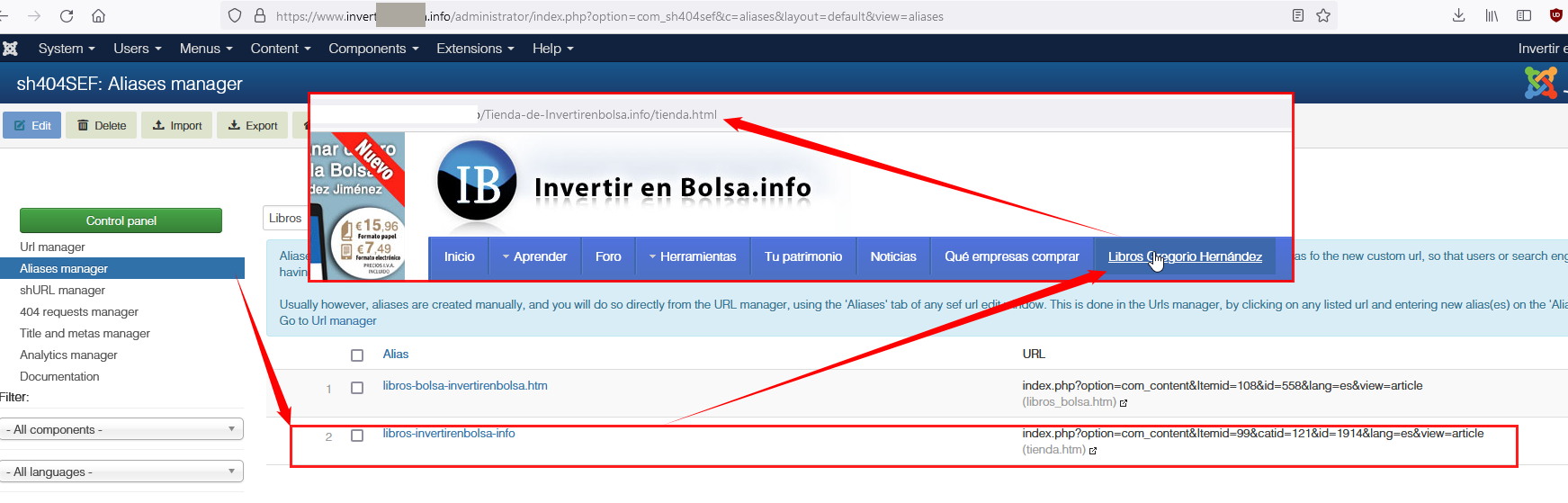Open browser downloads panel
Viewport: 1568px width, 503px height.
pos(1459,15)
